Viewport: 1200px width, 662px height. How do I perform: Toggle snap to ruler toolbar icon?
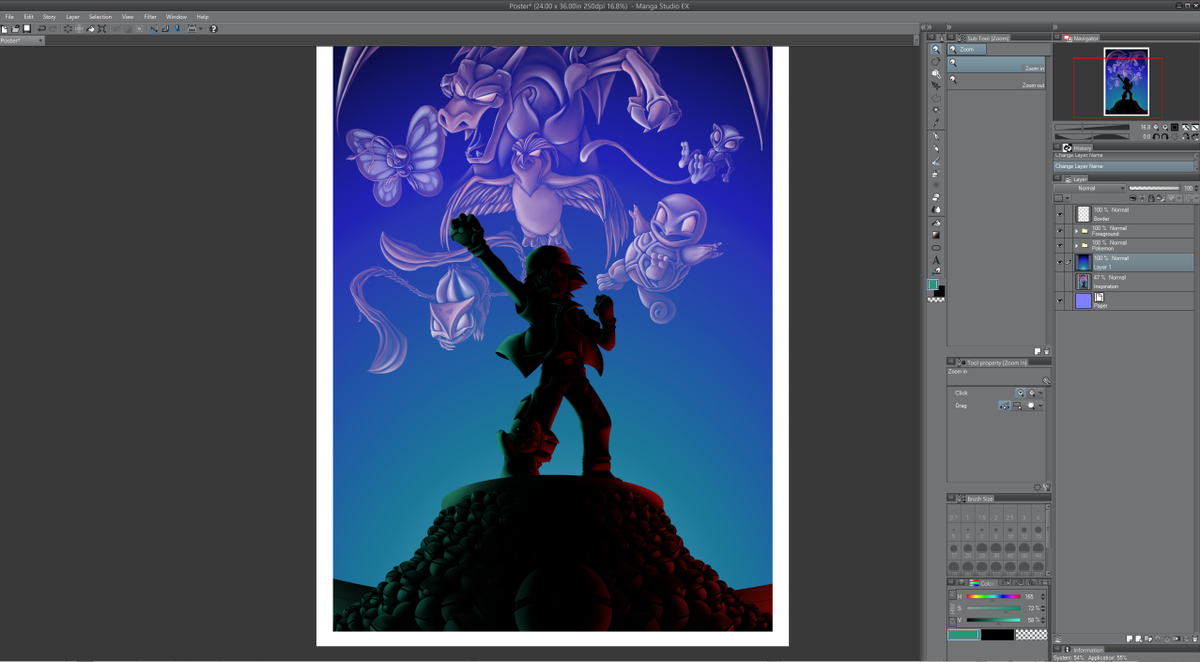pyautogui.click(x=154, y=29)
